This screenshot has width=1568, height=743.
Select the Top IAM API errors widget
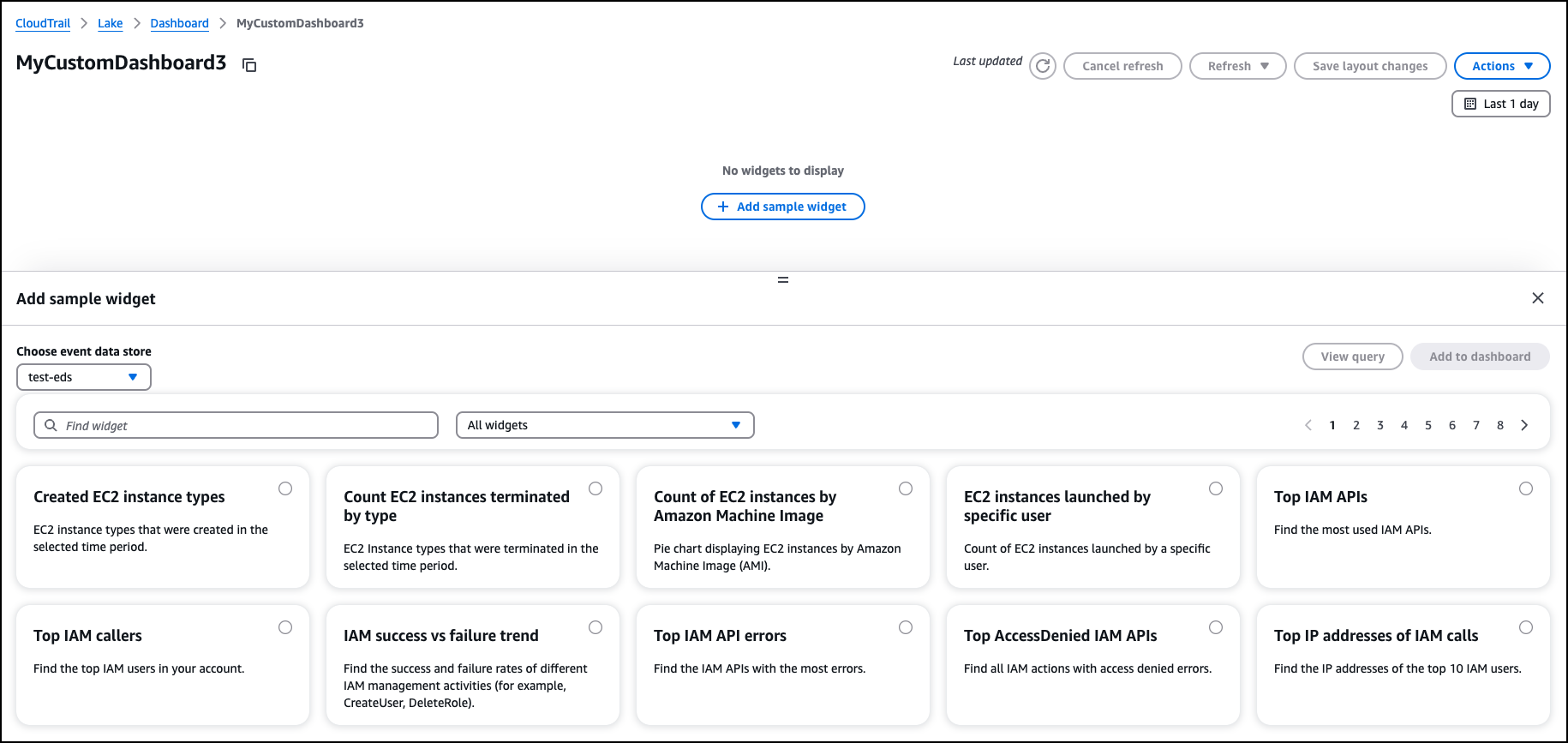906,627
